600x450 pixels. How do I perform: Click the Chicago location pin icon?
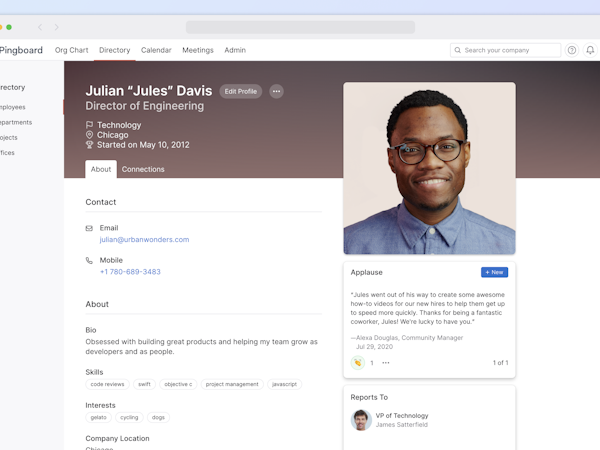tap(89, 135)
